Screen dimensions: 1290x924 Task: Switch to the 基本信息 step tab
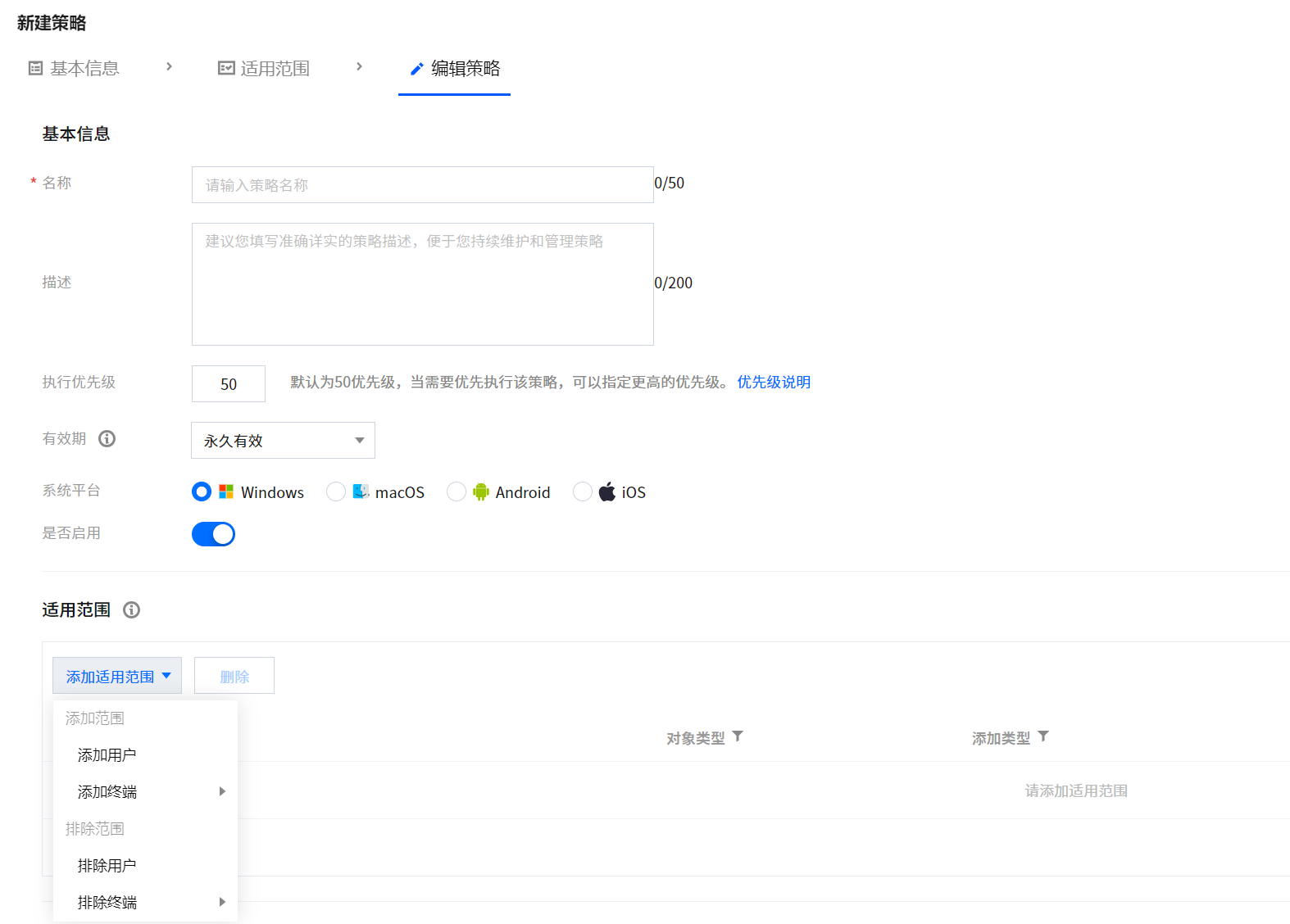click(x=75, y=69)
